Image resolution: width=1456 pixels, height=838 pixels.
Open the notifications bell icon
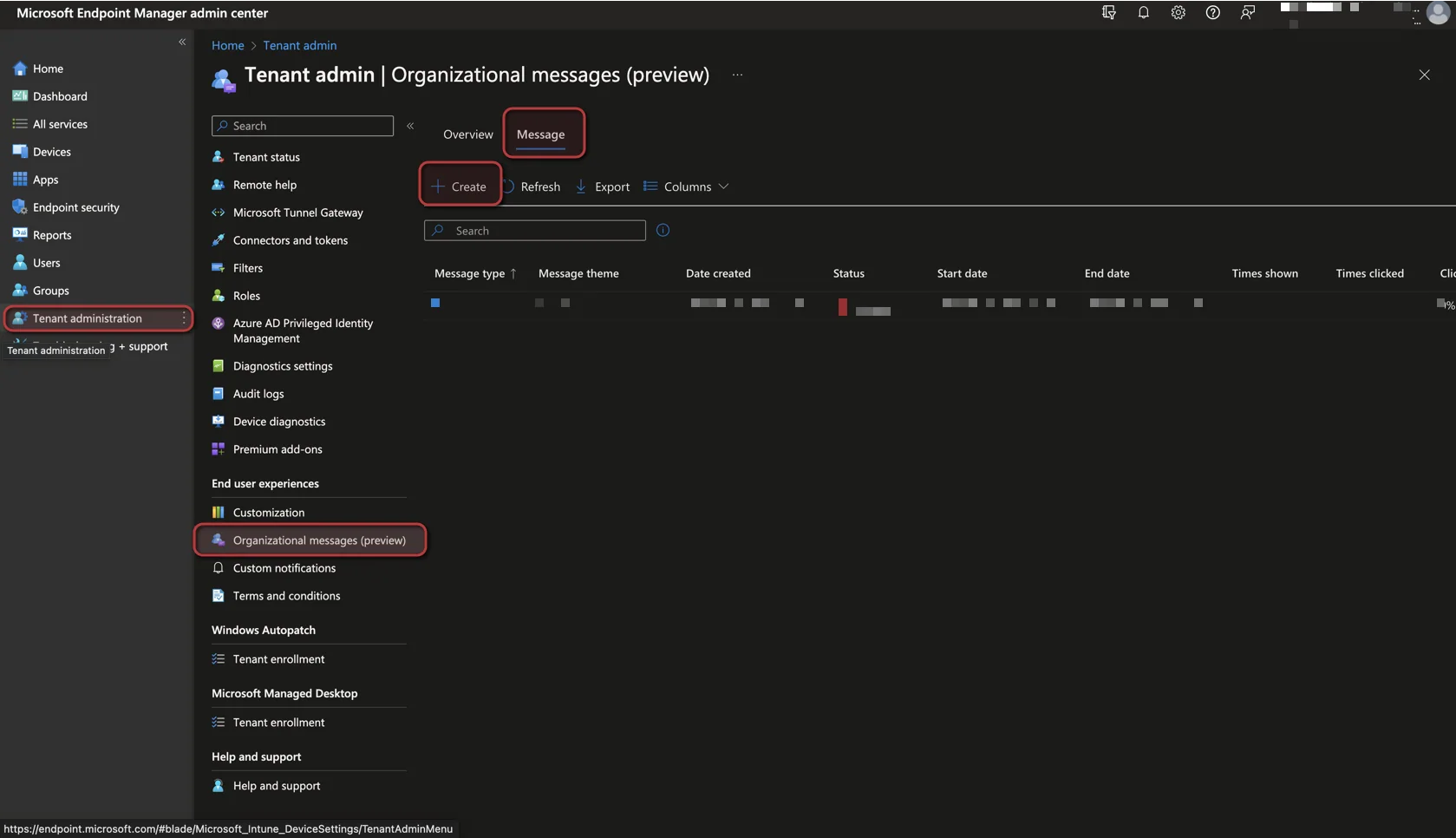(x=1143, y=12)
